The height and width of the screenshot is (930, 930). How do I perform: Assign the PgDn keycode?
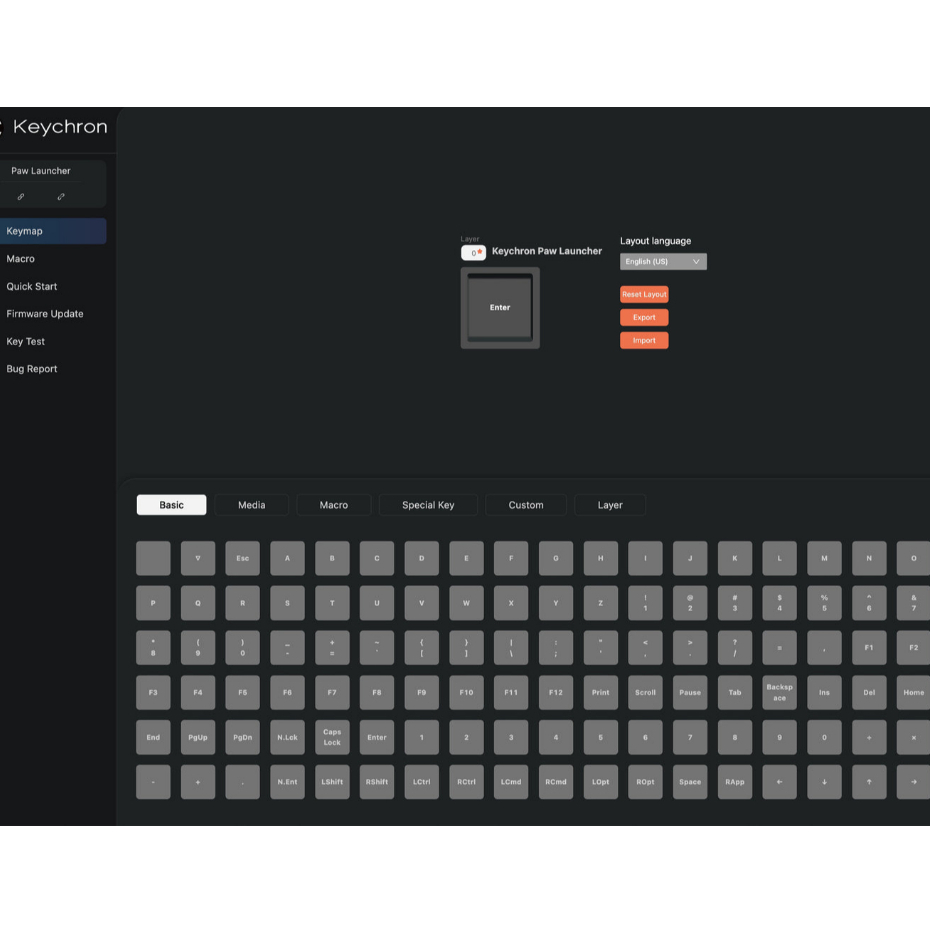(243, 737)
